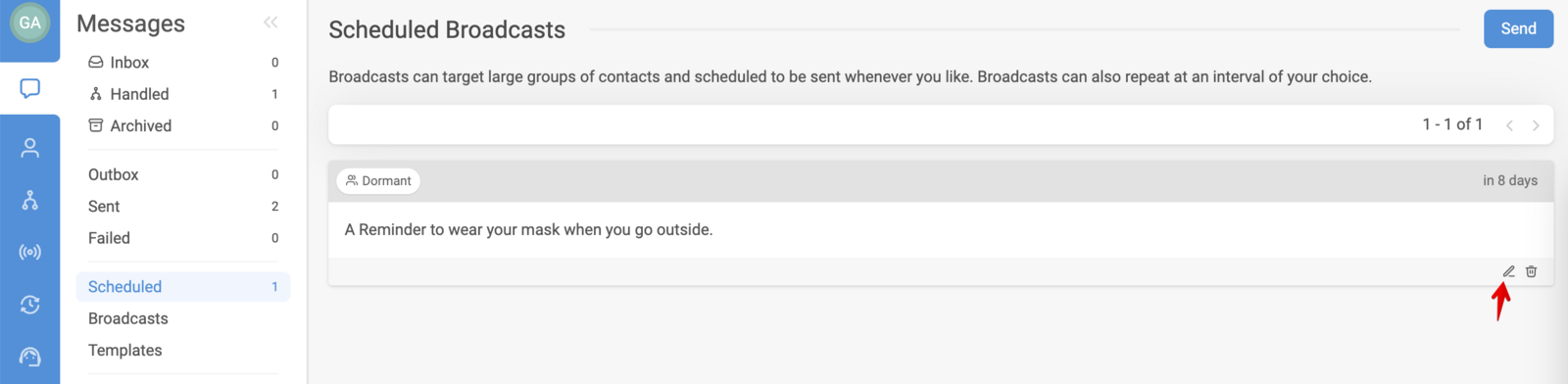Open the messages chat bubble sidebar icon

(x=30, y=89)
